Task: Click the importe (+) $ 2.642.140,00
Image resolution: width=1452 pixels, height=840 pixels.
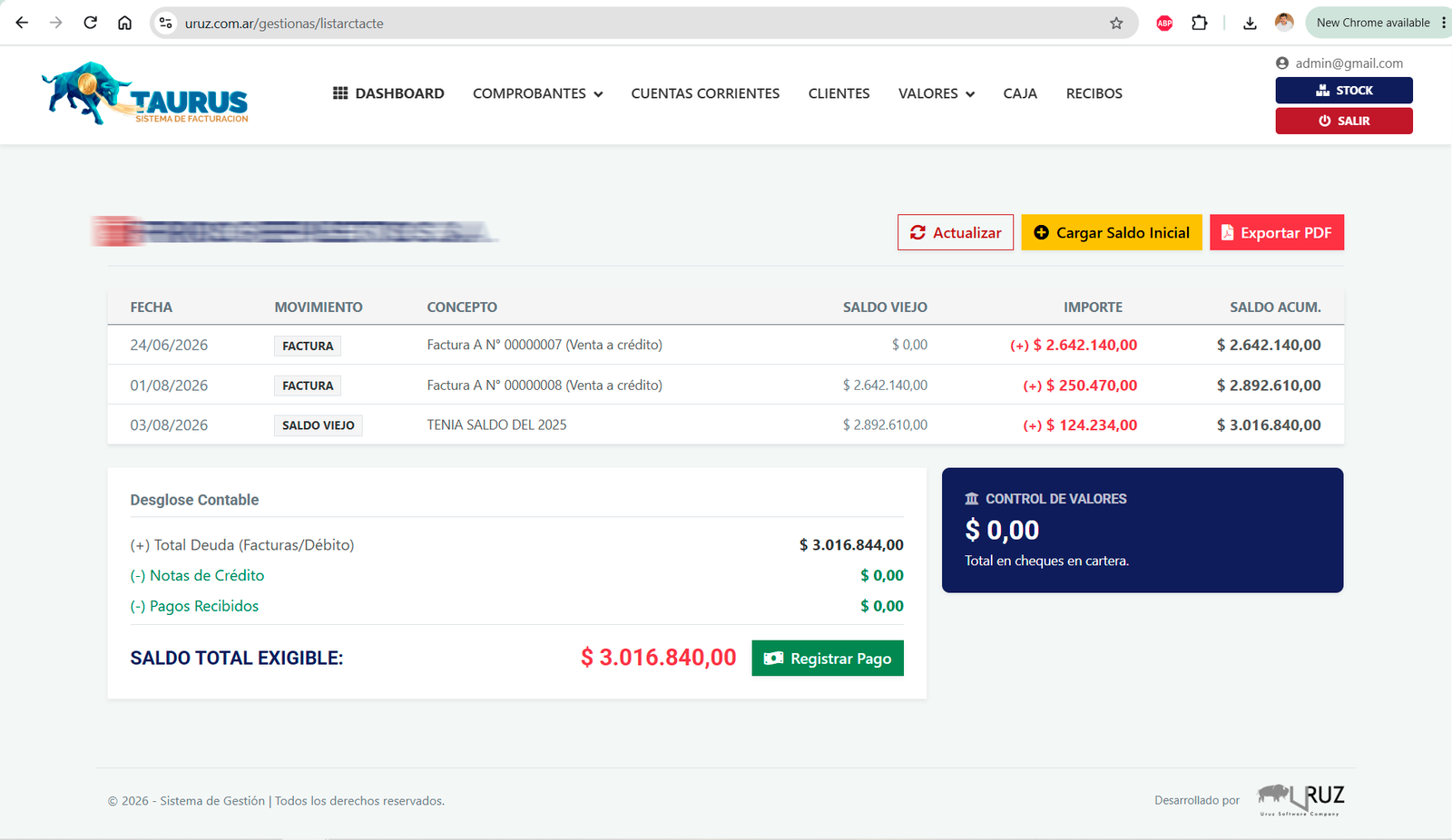Action: click(1074, 345)
